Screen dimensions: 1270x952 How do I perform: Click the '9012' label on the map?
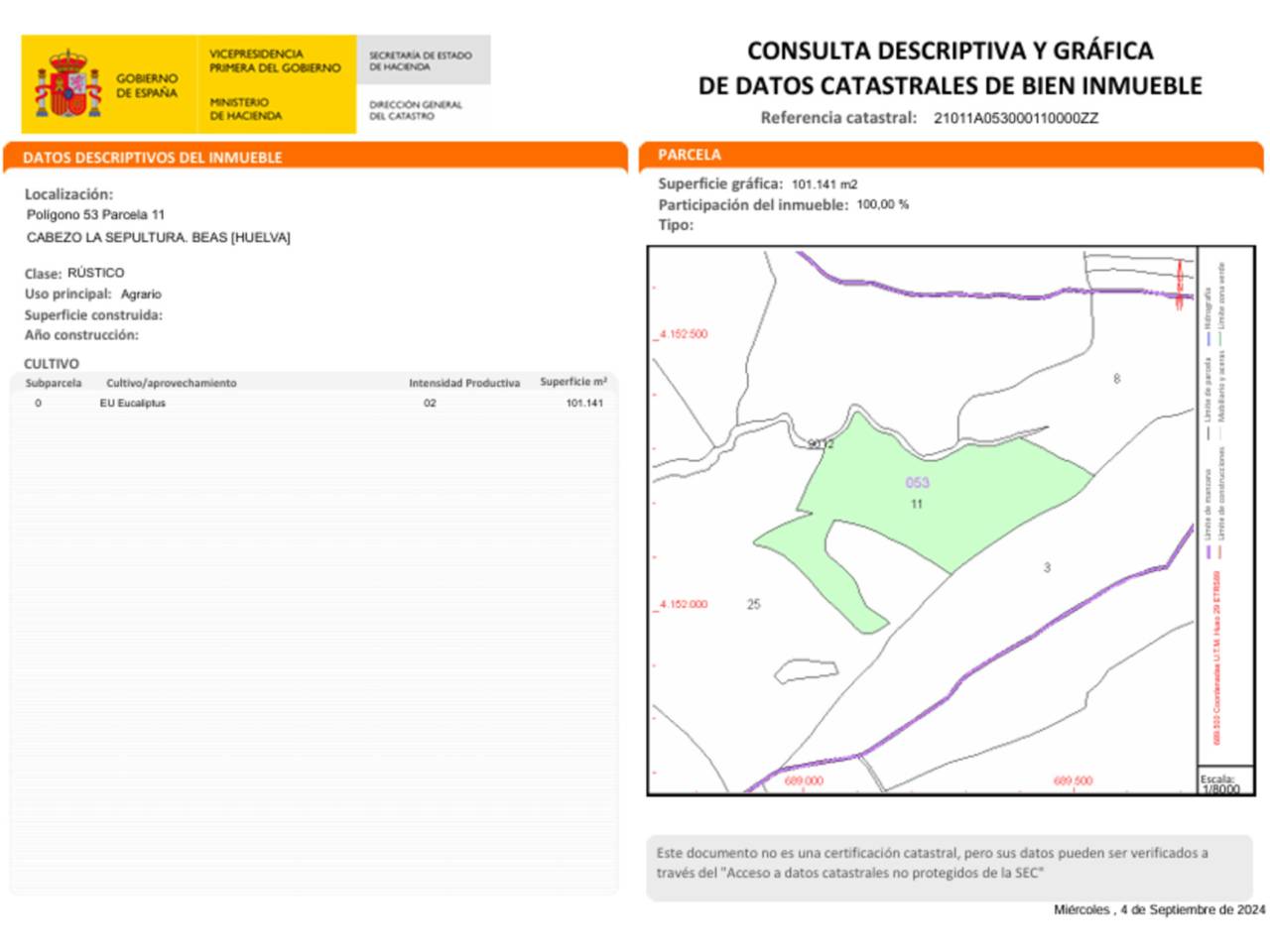click(821, 444)
